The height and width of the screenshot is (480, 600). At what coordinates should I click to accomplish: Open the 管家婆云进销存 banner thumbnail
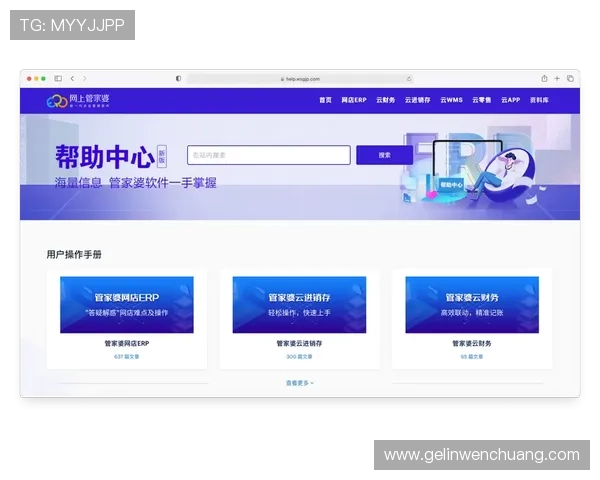coord(299,305)
